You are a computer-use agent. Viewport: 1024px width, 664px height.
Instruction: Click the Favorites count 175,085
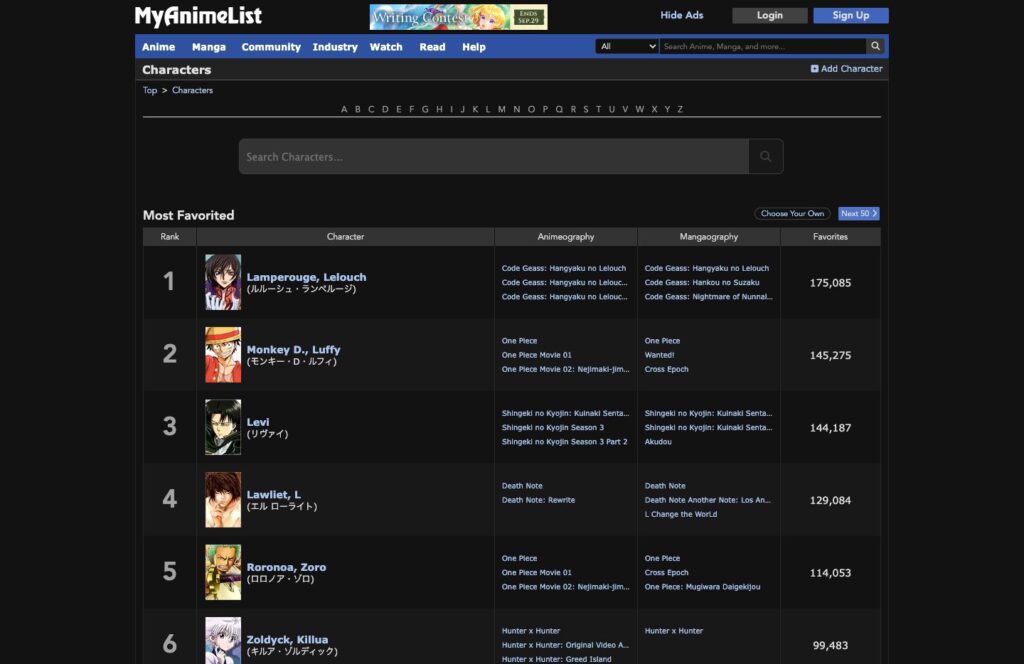tap(830, 283)
